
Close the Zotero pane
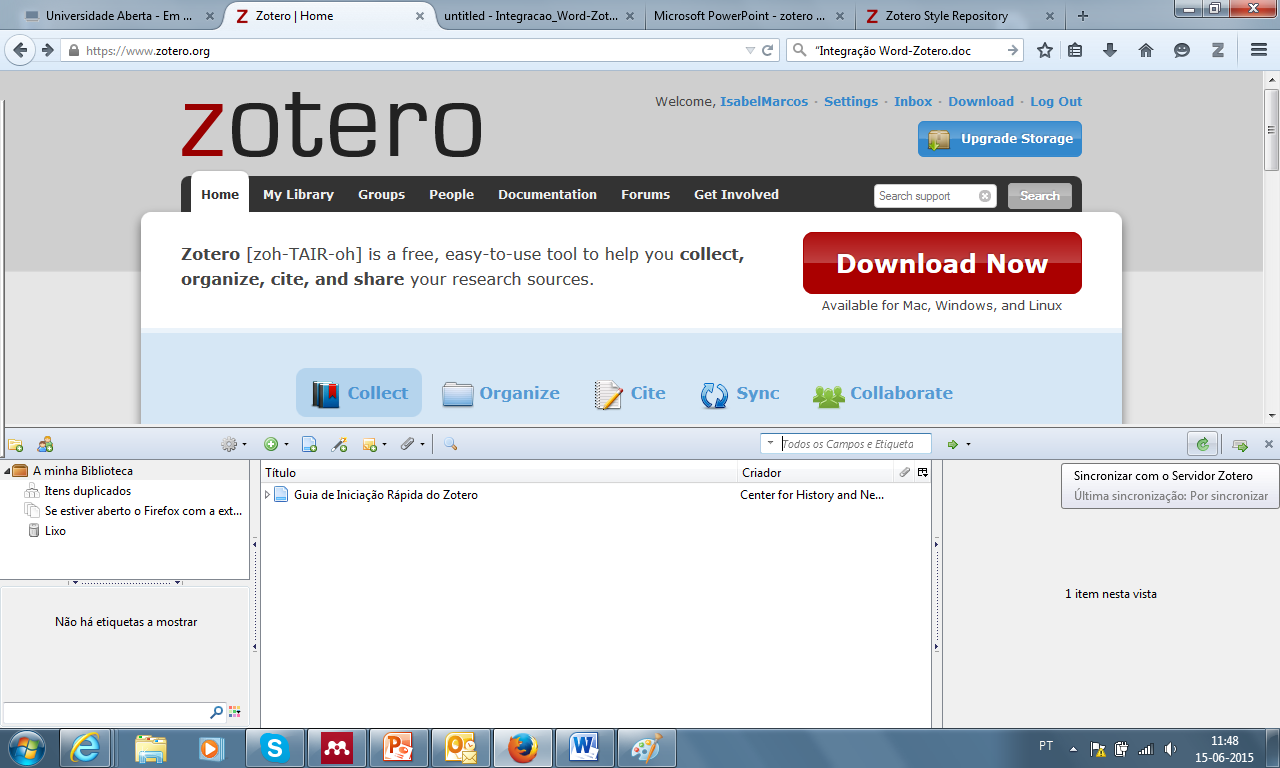point(1269,444)
